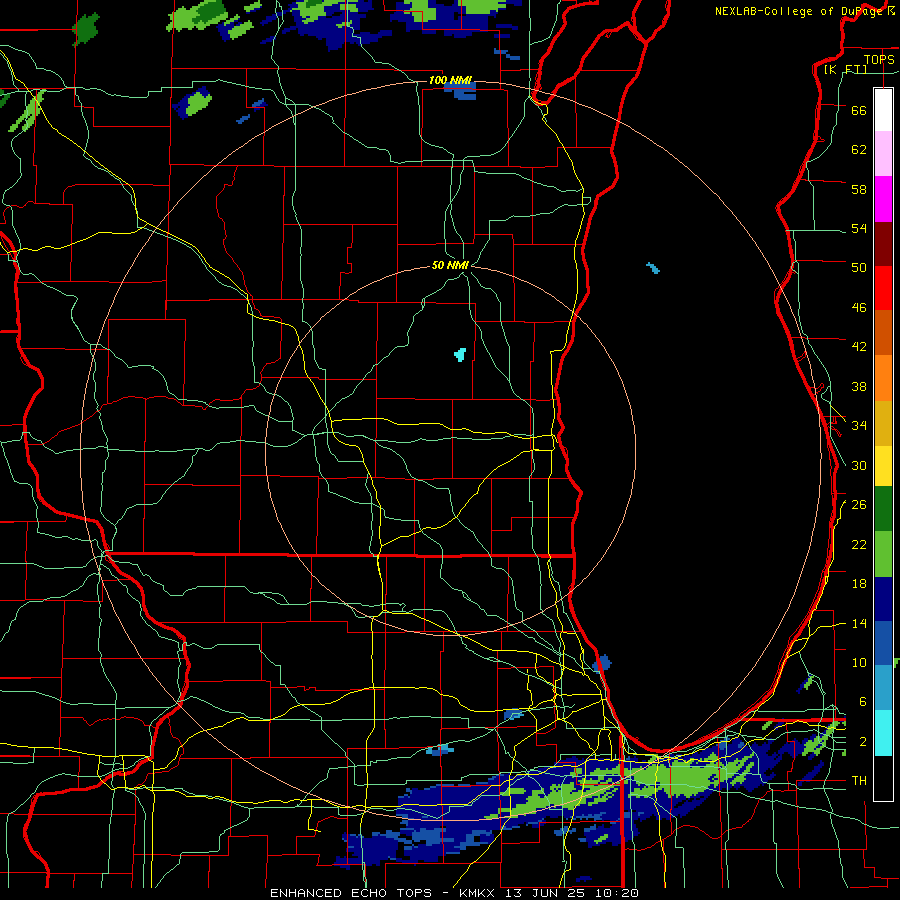Click the 'TOPS' legend title

tap(879, 59)
